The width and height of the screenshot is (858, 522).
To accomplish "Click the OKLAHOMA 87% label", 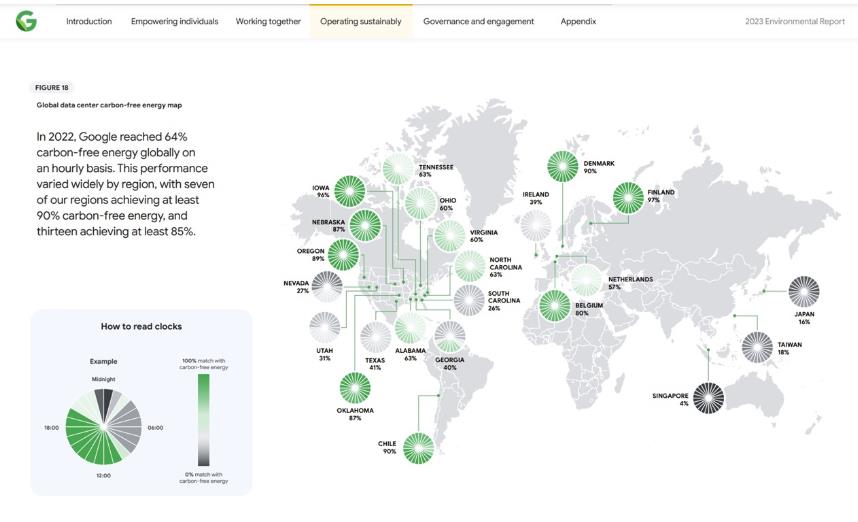I will pos(355,414).
